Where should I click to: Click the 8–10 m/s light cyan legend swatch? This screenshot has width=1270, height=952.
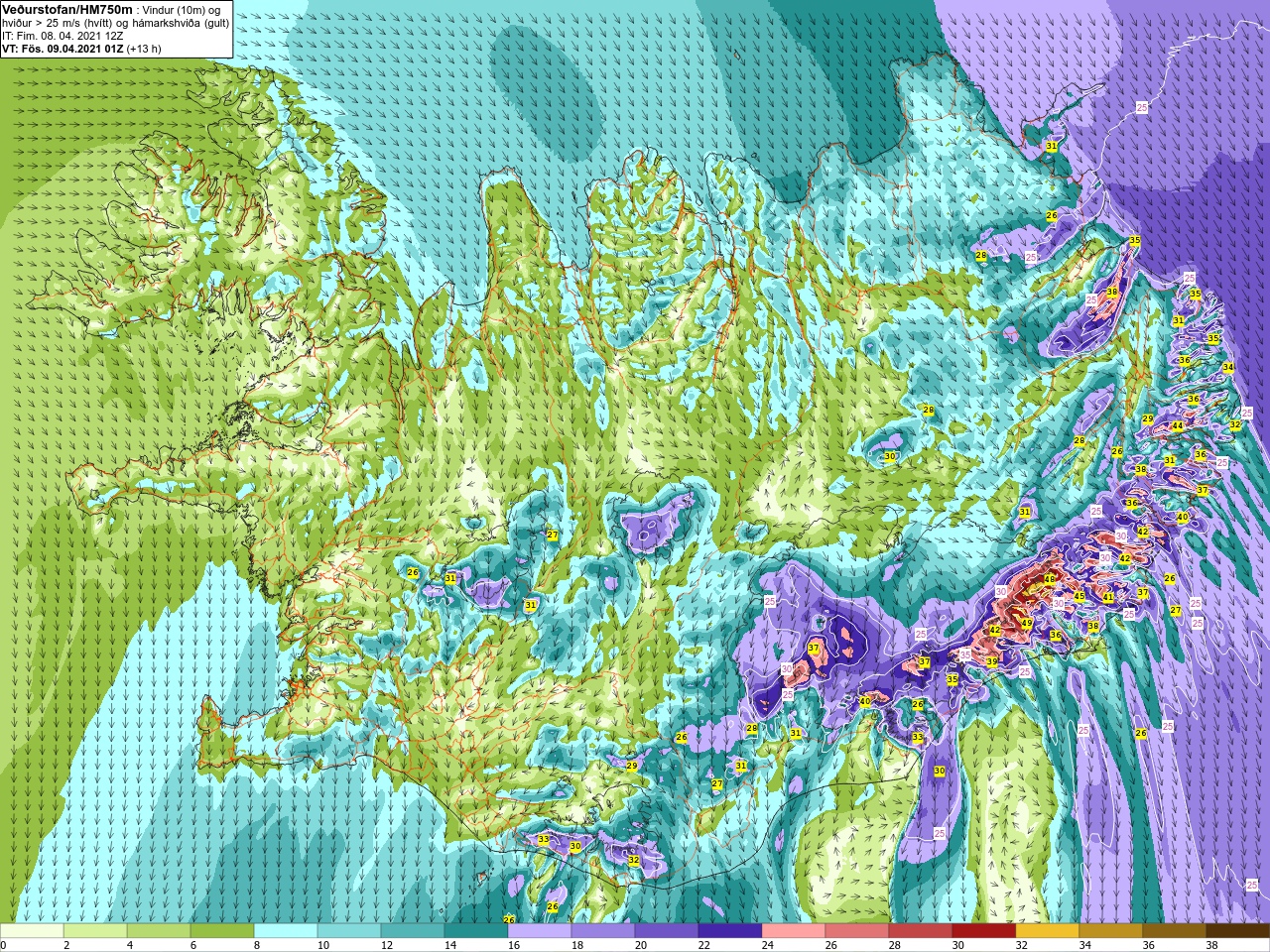286,931
